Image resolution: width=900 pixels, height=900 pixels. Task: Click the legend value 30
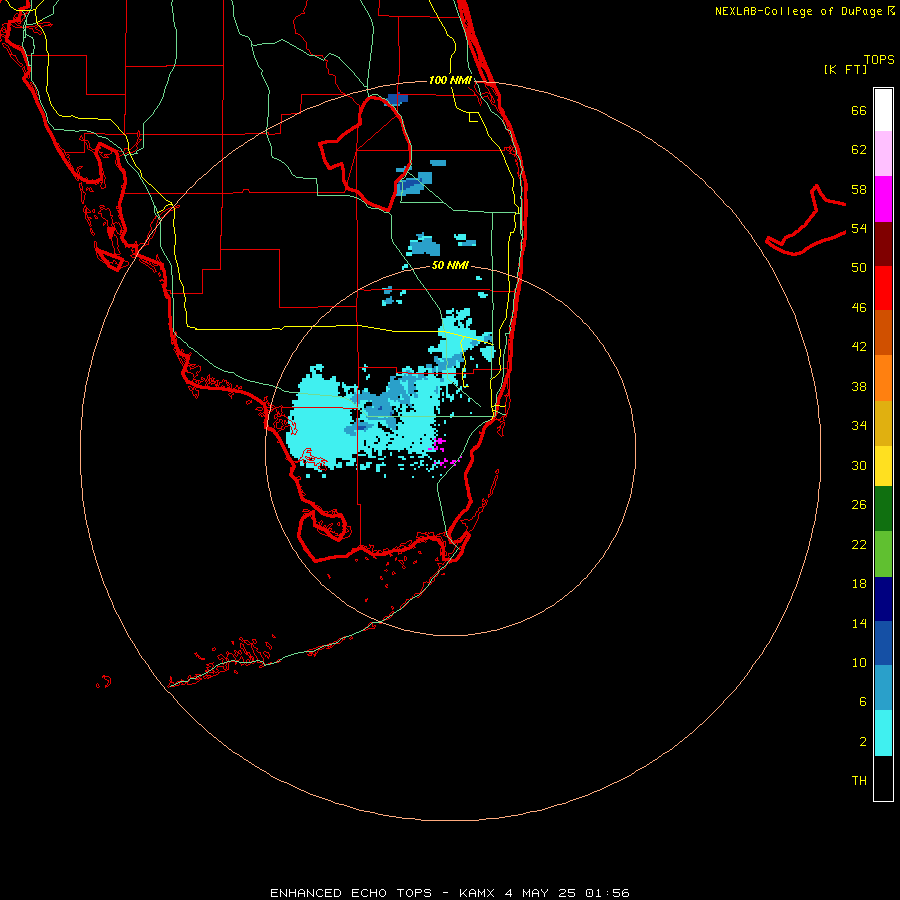tap(859, 465)
